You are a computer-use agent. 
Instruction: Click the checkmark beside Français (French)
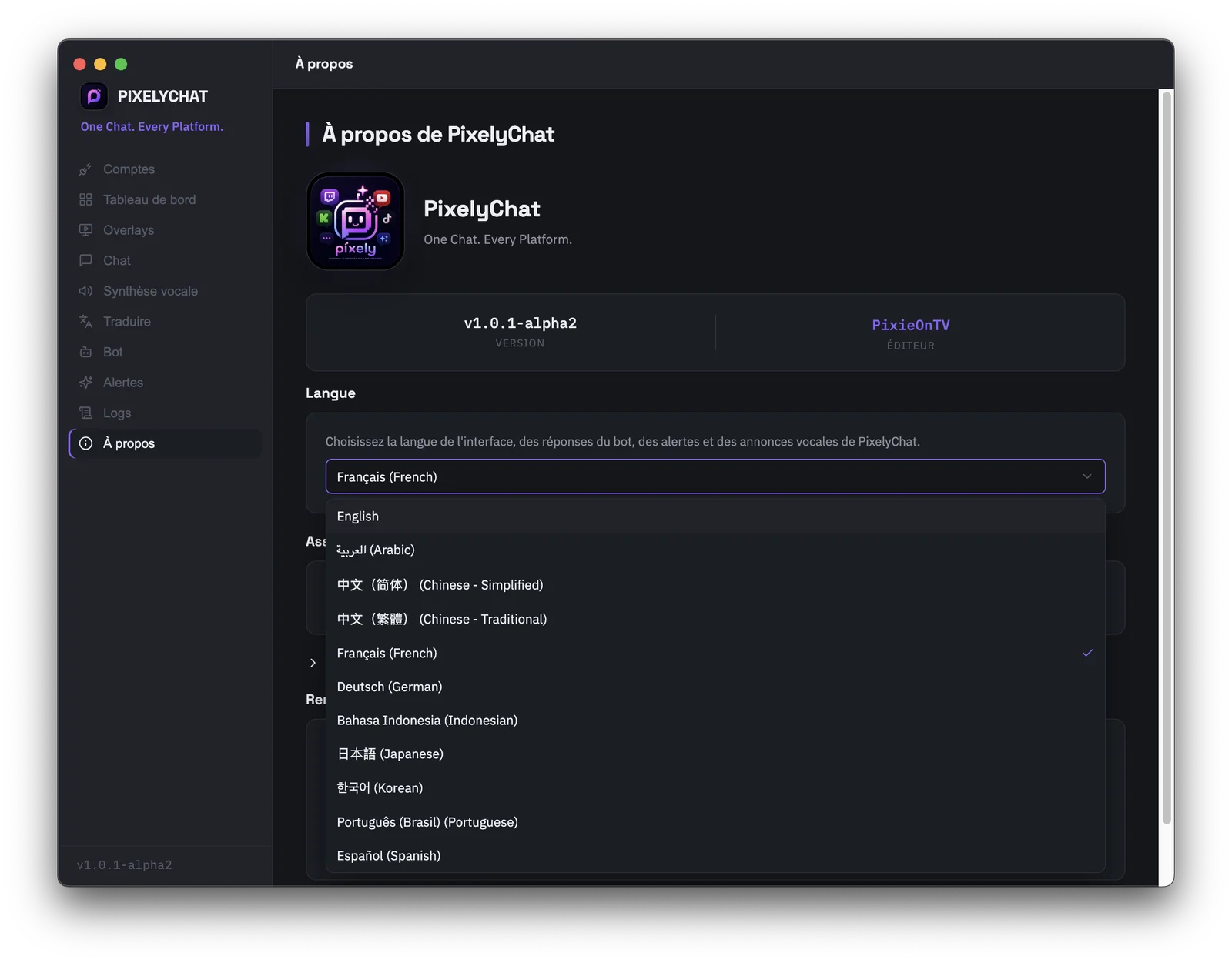pos(1087,653)
